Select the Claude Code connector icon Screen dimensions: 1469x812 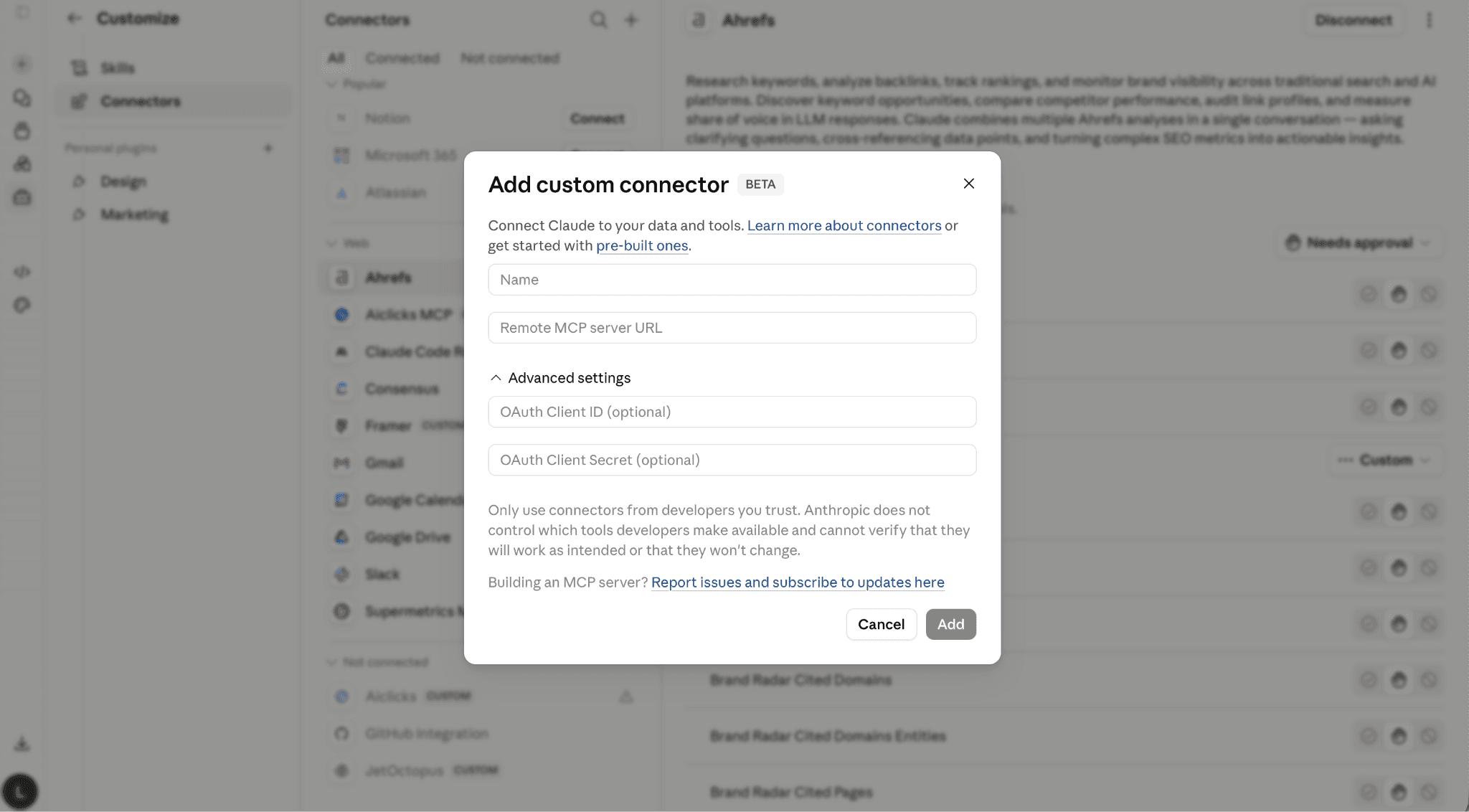click(x=341, y=352)
